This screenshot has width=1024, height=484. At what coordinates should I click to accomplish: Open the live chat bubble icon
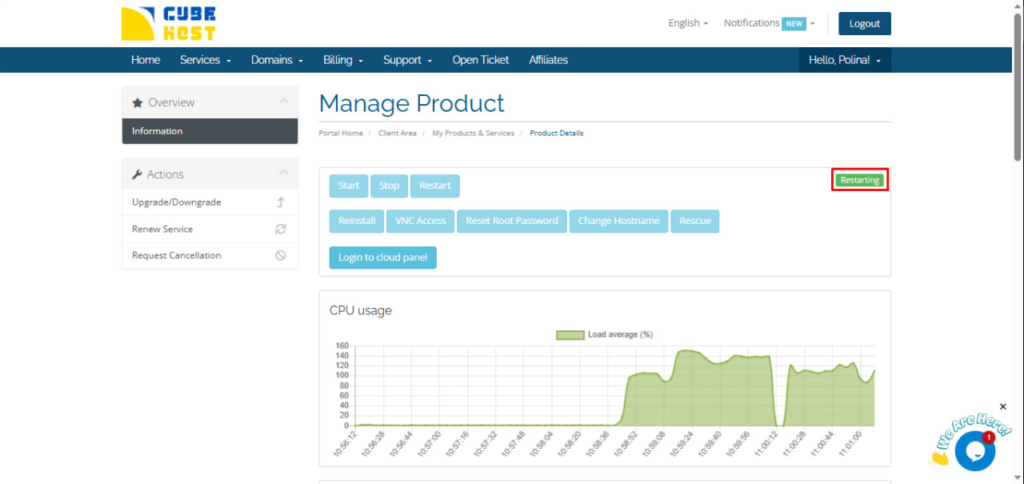pyautogui.click(x=974, y=451)
